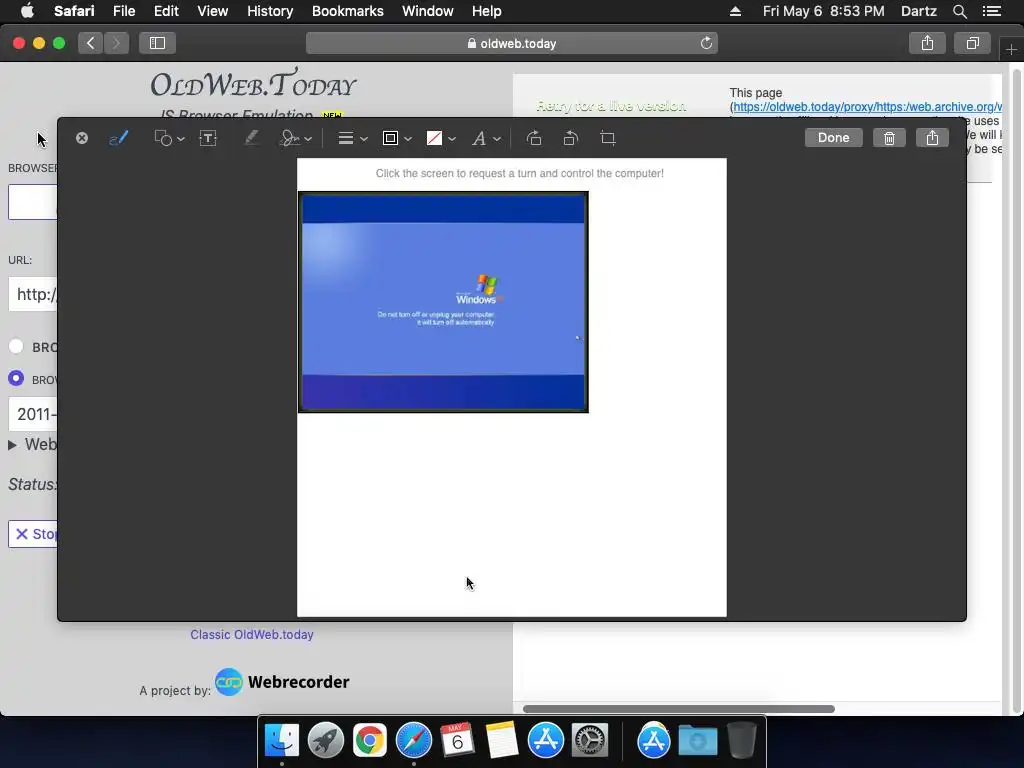This screenshot has width=1024, height=768.
Task: Open Google Chrome from the Dock
Action: coord(370,740)
